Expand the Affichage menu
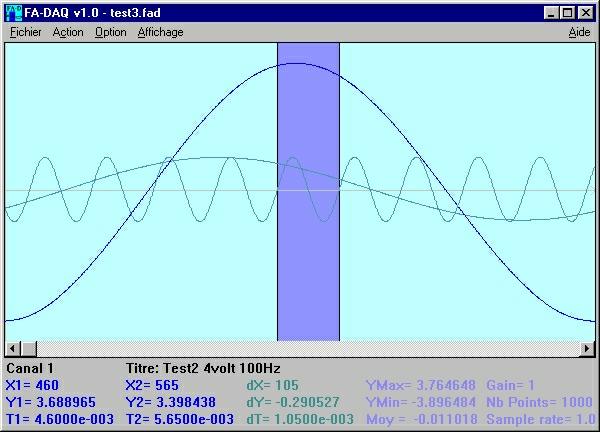 160,32
